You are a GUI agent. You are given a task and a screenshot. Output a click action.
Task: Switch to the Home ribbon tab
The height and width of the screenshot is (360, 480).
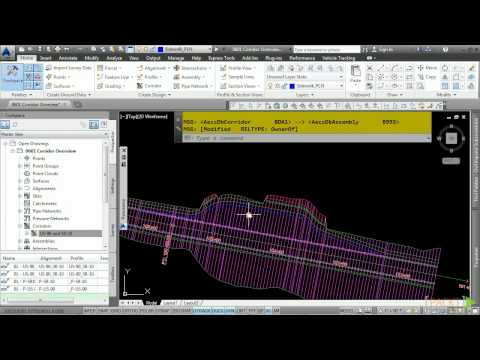coord(27,58)
